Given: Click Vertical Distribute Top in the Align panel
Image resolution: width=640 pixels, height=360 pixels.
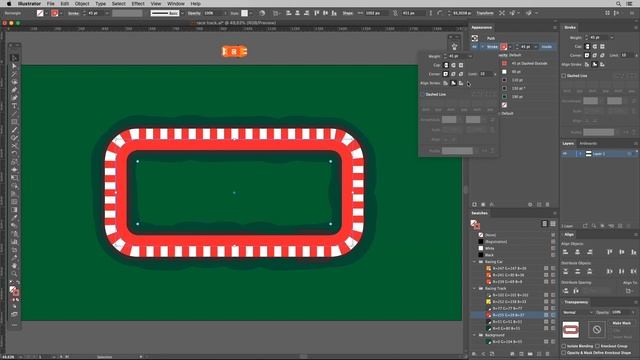Looking at the screenshot, I should (566, 271).
